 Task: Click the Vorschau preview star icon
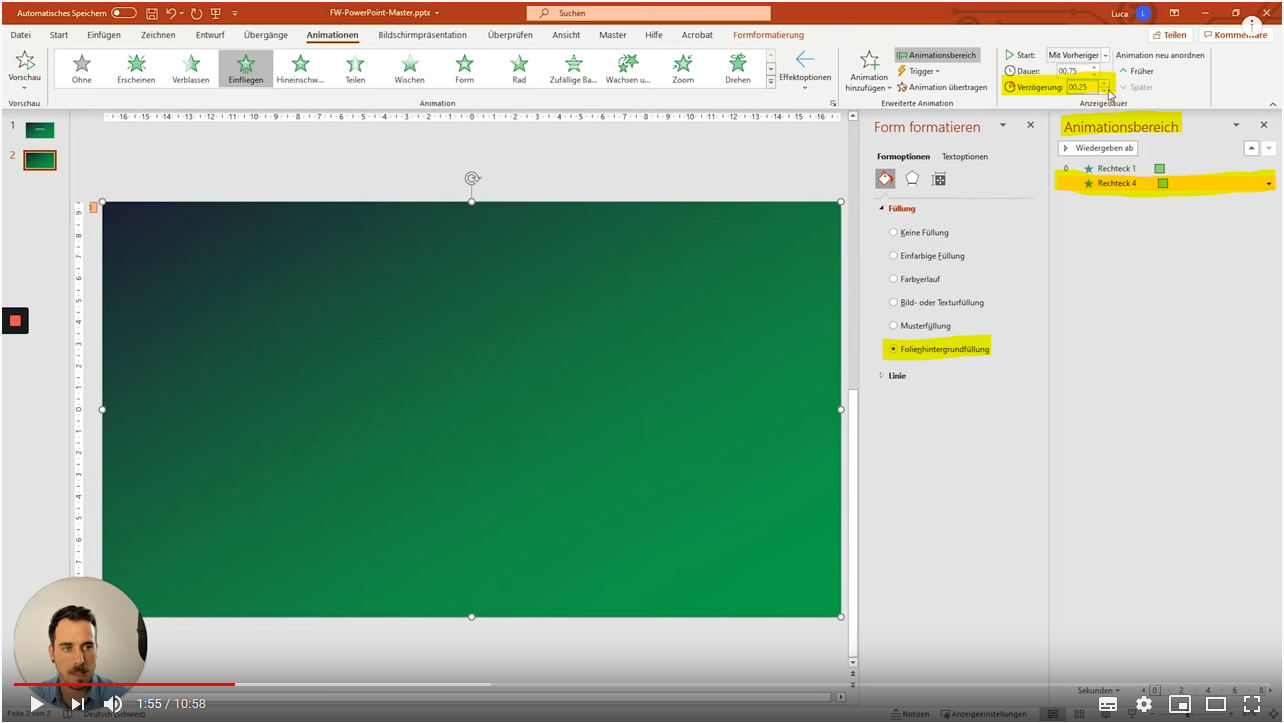[x=25, y=60]
